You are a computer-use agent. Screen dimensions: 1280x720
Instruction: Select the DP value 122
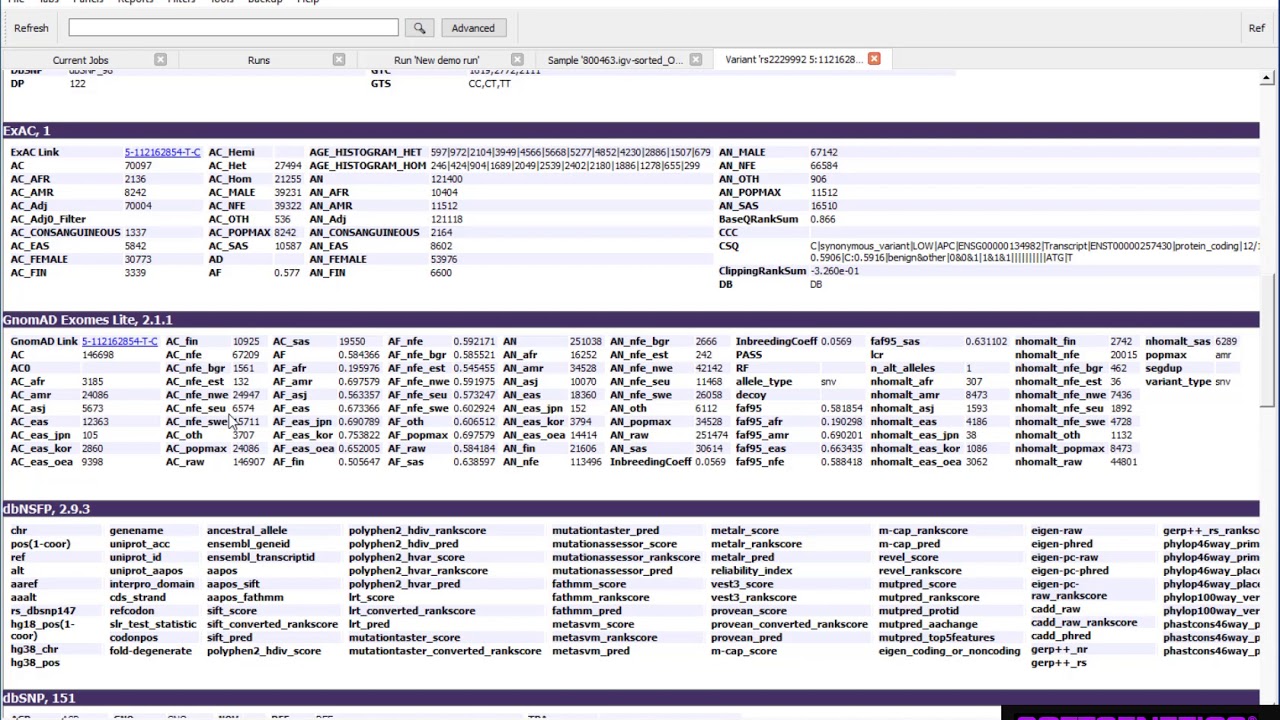77,84
